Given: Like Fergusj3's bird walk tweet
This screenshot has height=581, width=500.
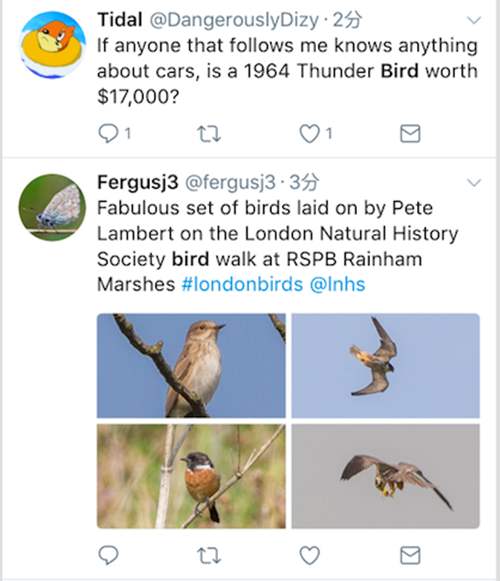Looking at the screenshot, I should click(x=309, y=555).
